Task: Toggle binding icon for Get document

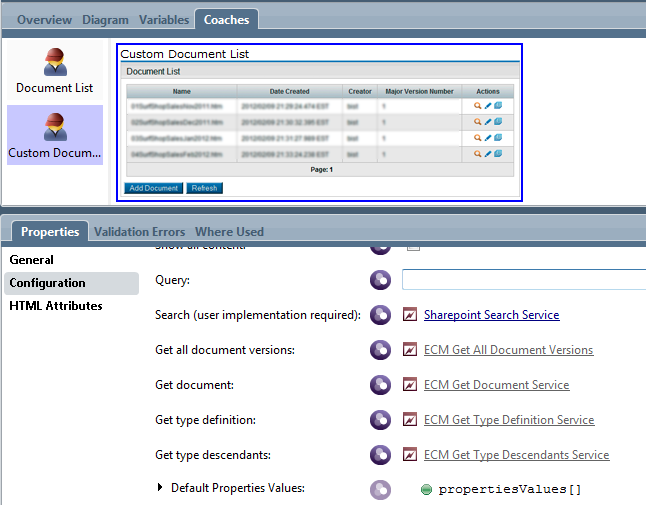Action: pyautogui.click(x=380, y=385)
